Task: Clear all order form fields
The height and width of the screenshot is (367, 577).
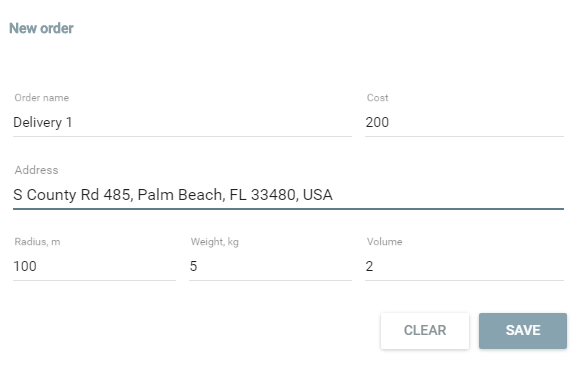Action: pos(425,331)
